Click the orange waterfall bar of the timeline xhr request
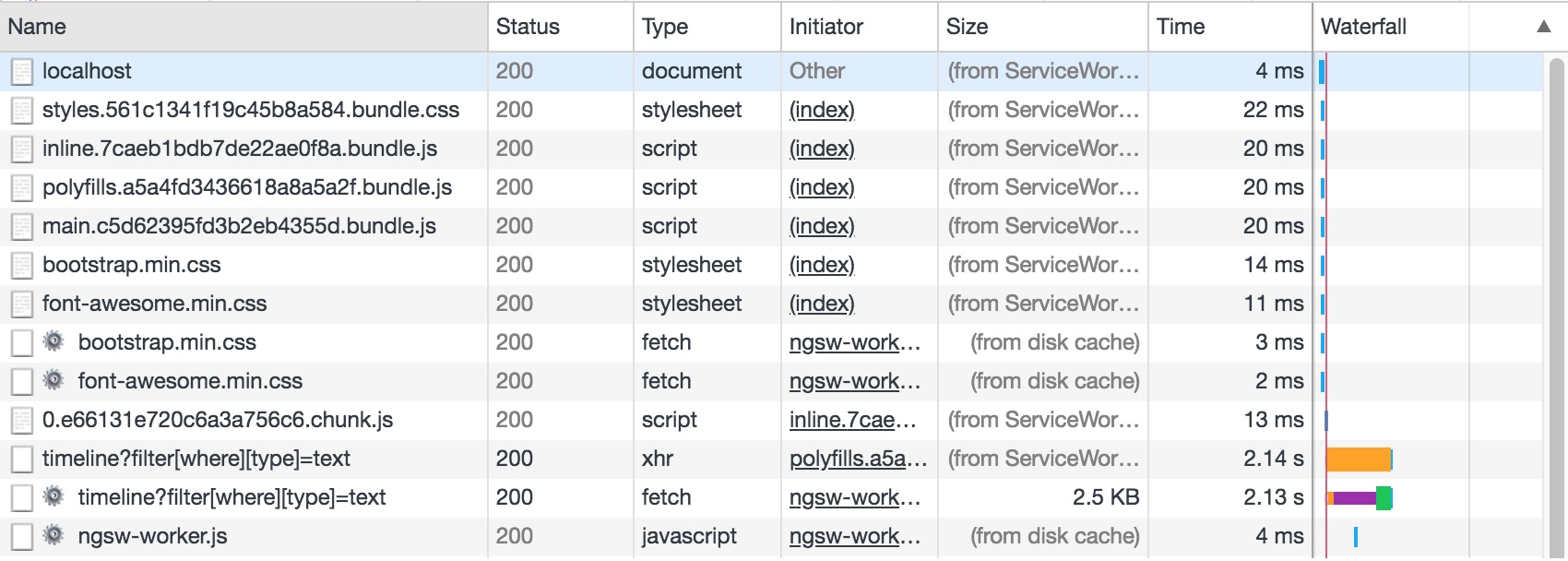 coord(1359,460)
